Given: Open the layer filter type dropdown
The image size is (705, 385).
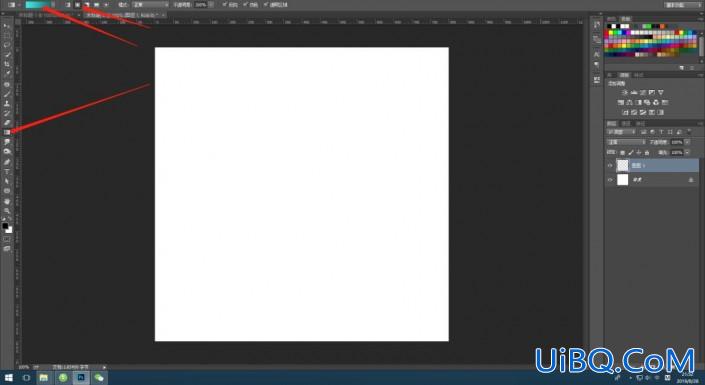Looking at the screenshot, I should point(621,132).
